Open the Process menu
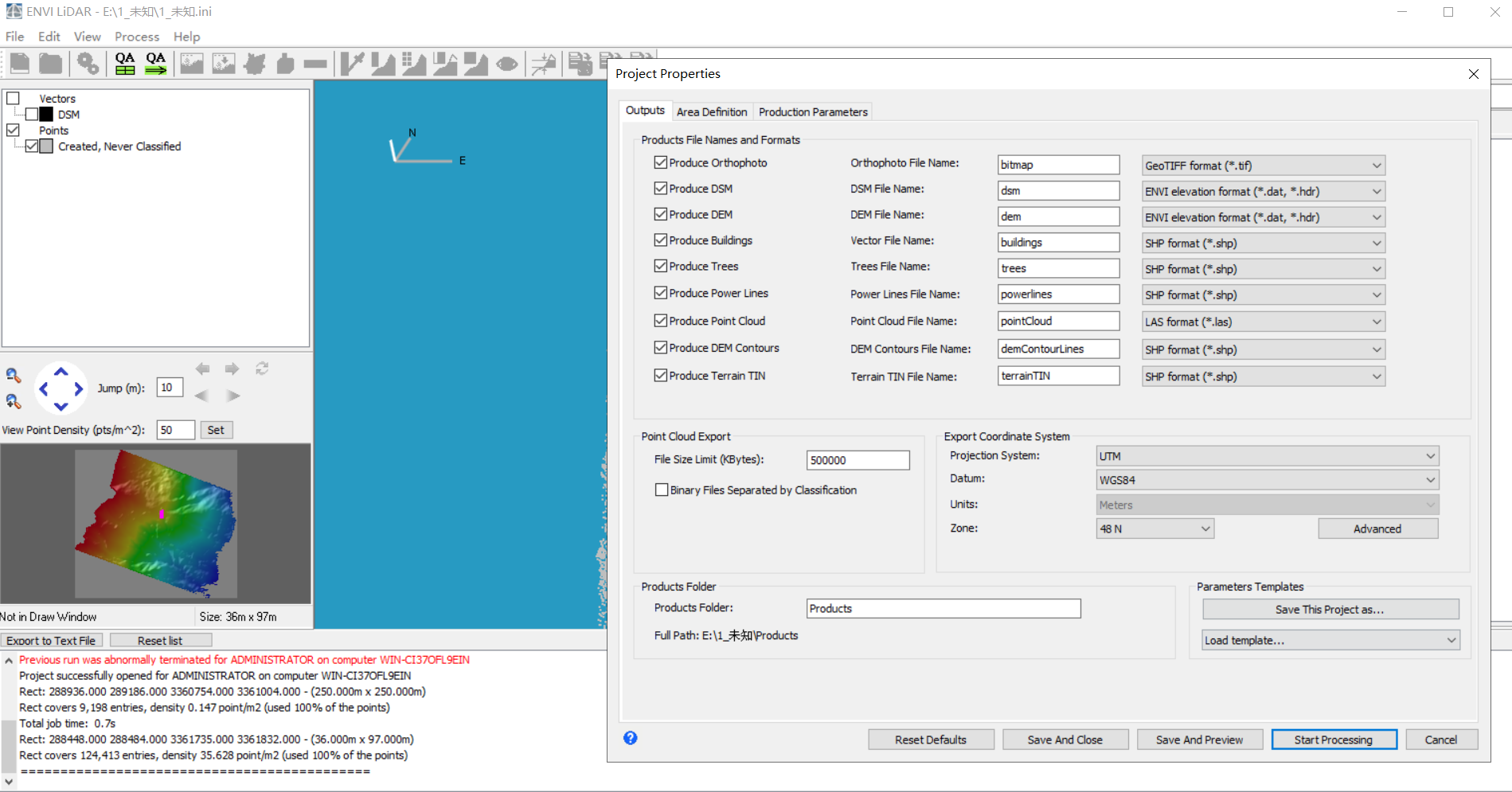Image resolution: width=1512 pixels, height=792 pixels. [x=137, y=37]
